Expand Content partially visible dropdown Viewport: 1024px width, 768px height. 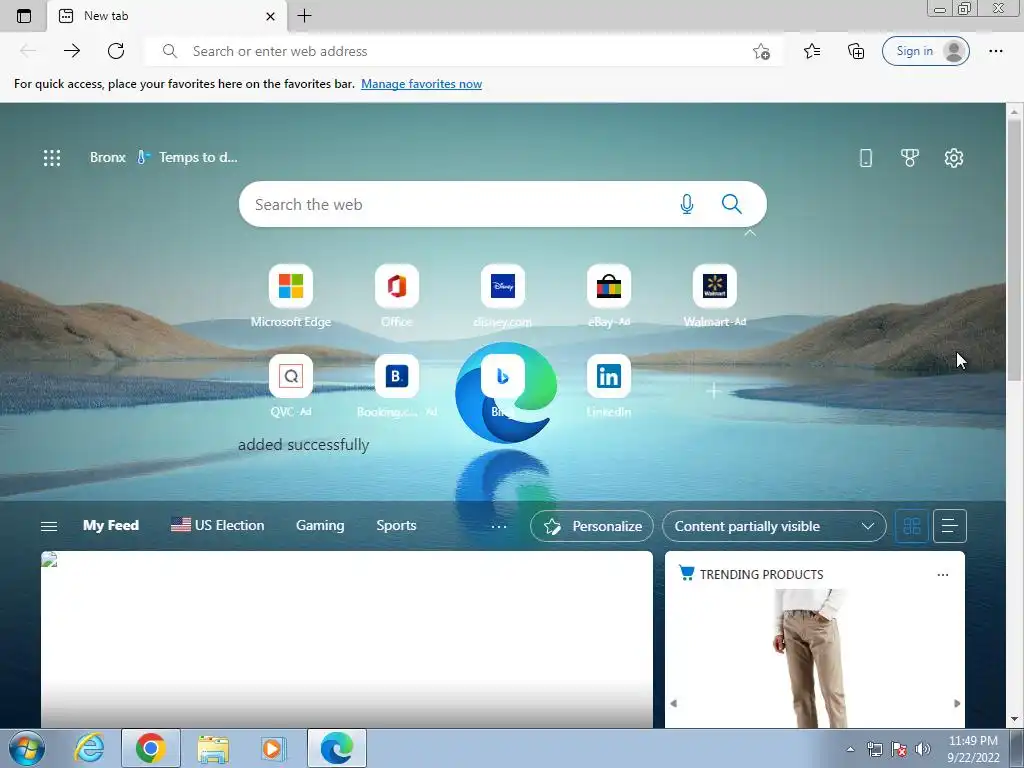(x=774, y=526)
